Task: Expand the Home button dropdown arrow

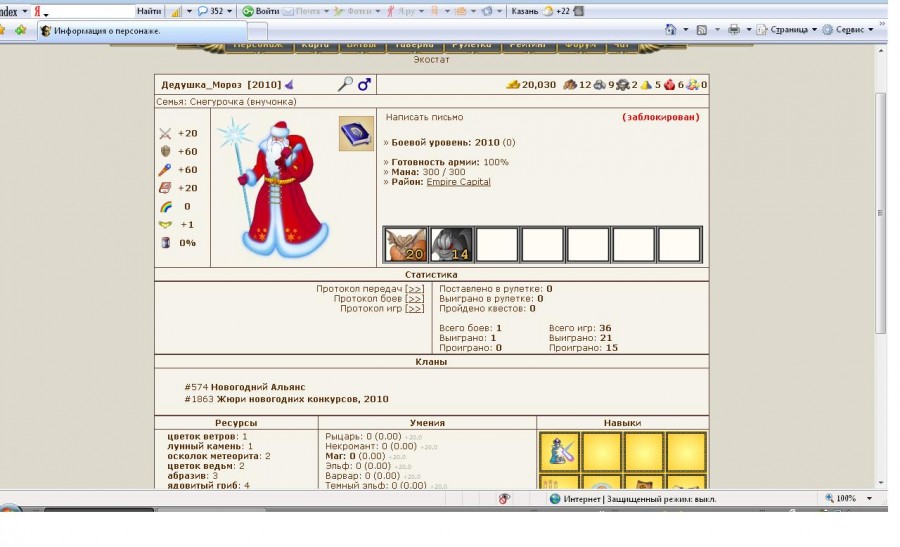Action: [685, 30]
